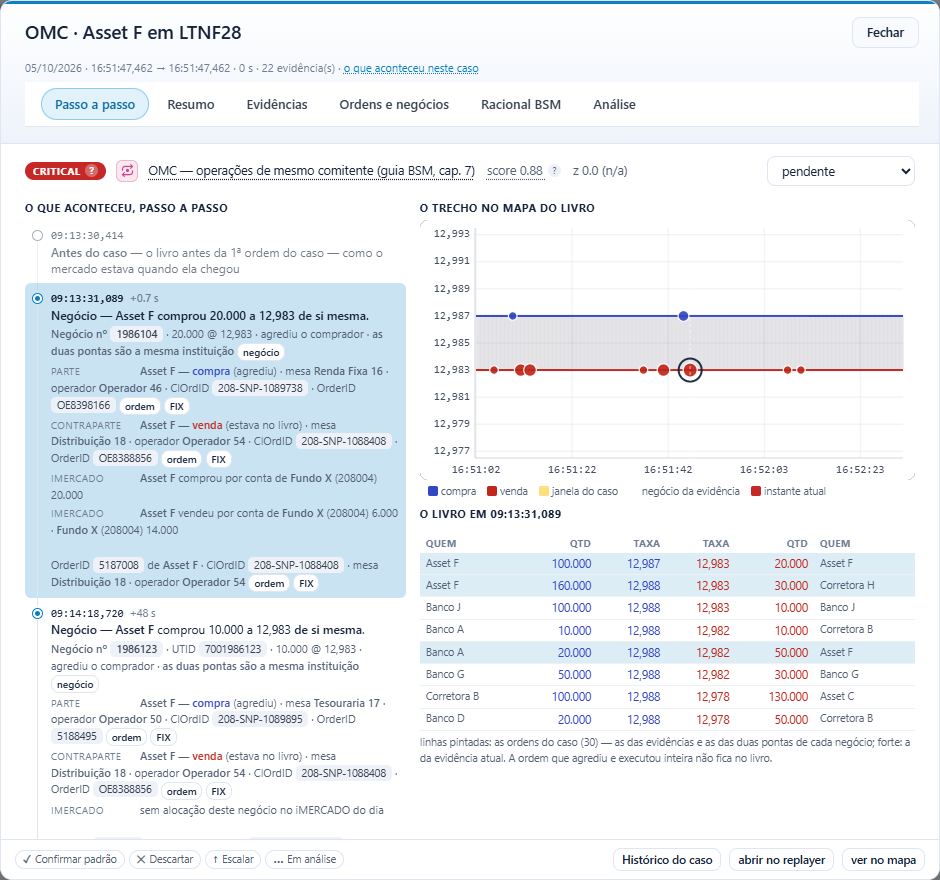The image size is (940, 880).
Task: Click trade number 1986123
Action: (137, 649)
